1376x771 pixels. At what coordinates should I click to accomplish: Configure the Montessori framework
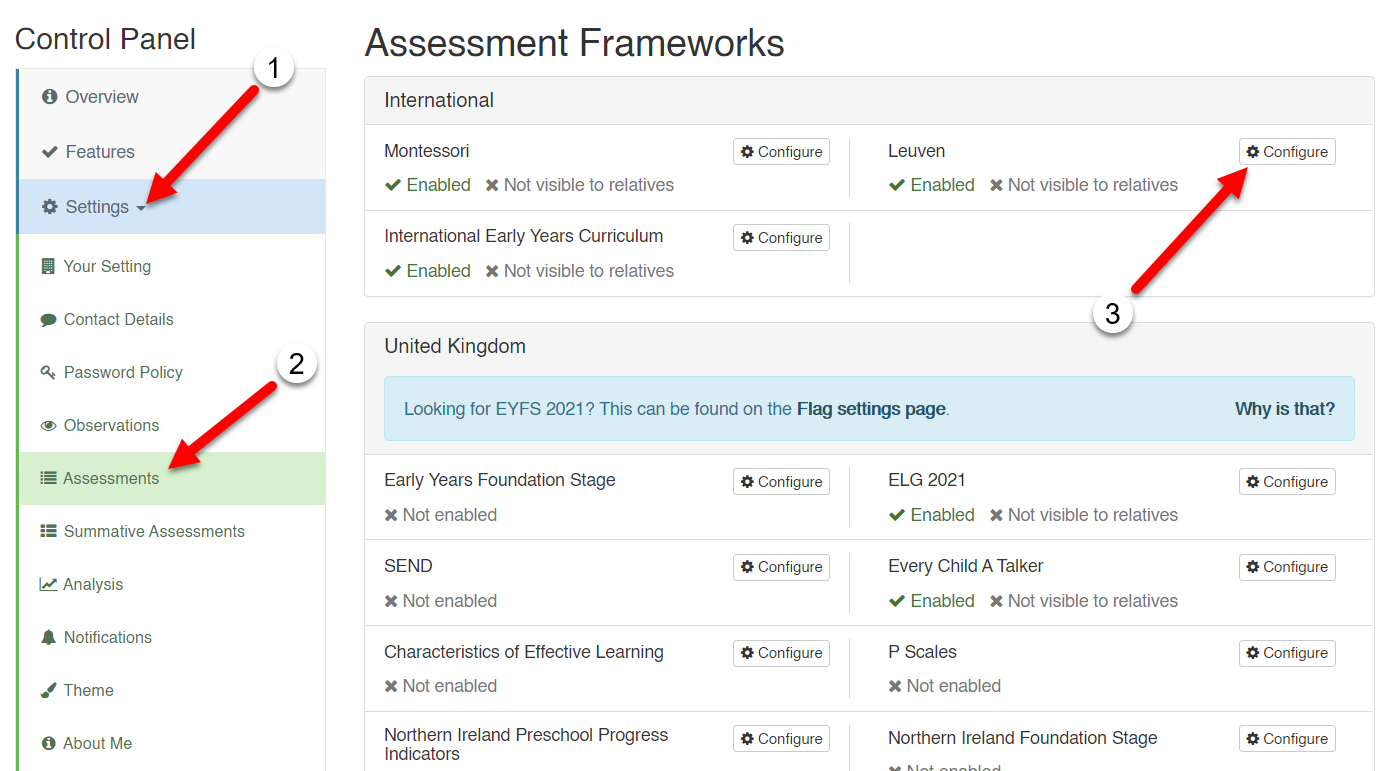(x=781, y=152)
